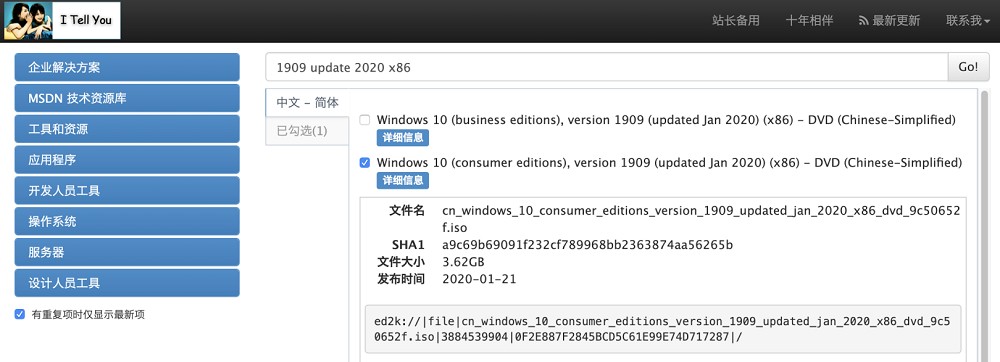Expand 服务器 category
The height and width of the screenshot is (362, 1000).
(x=127, y=252)
